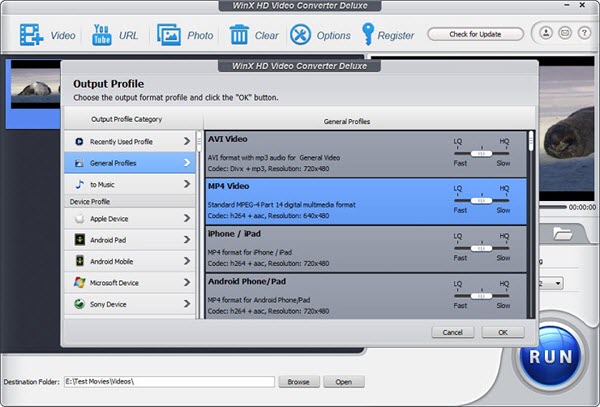Image resolution: width=600 pixels, height=407 pixels.
Task: Click the user account icon
Action: coord(546,33)
